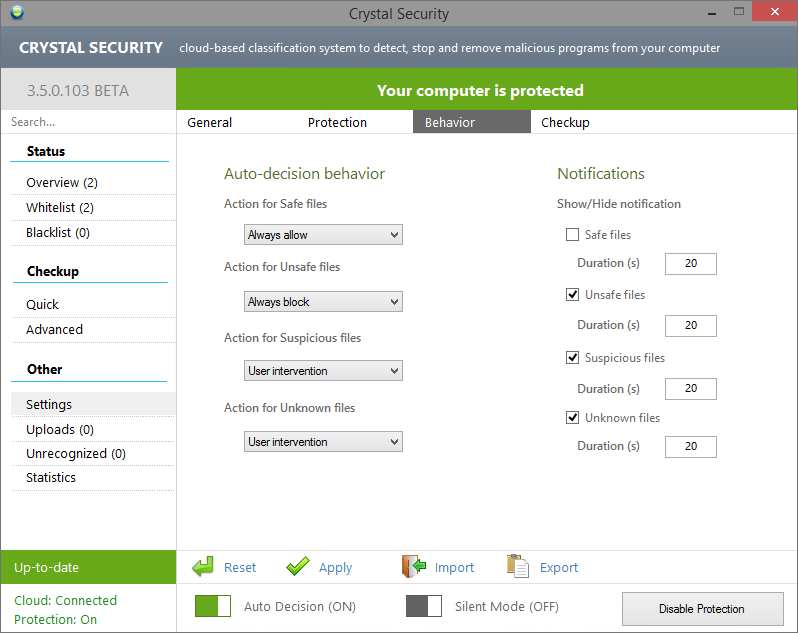This screenshot has height=633, width=798.
Task: Uncheck the Unsafe files notification checkbox
Action: click(x=573, y=295)
